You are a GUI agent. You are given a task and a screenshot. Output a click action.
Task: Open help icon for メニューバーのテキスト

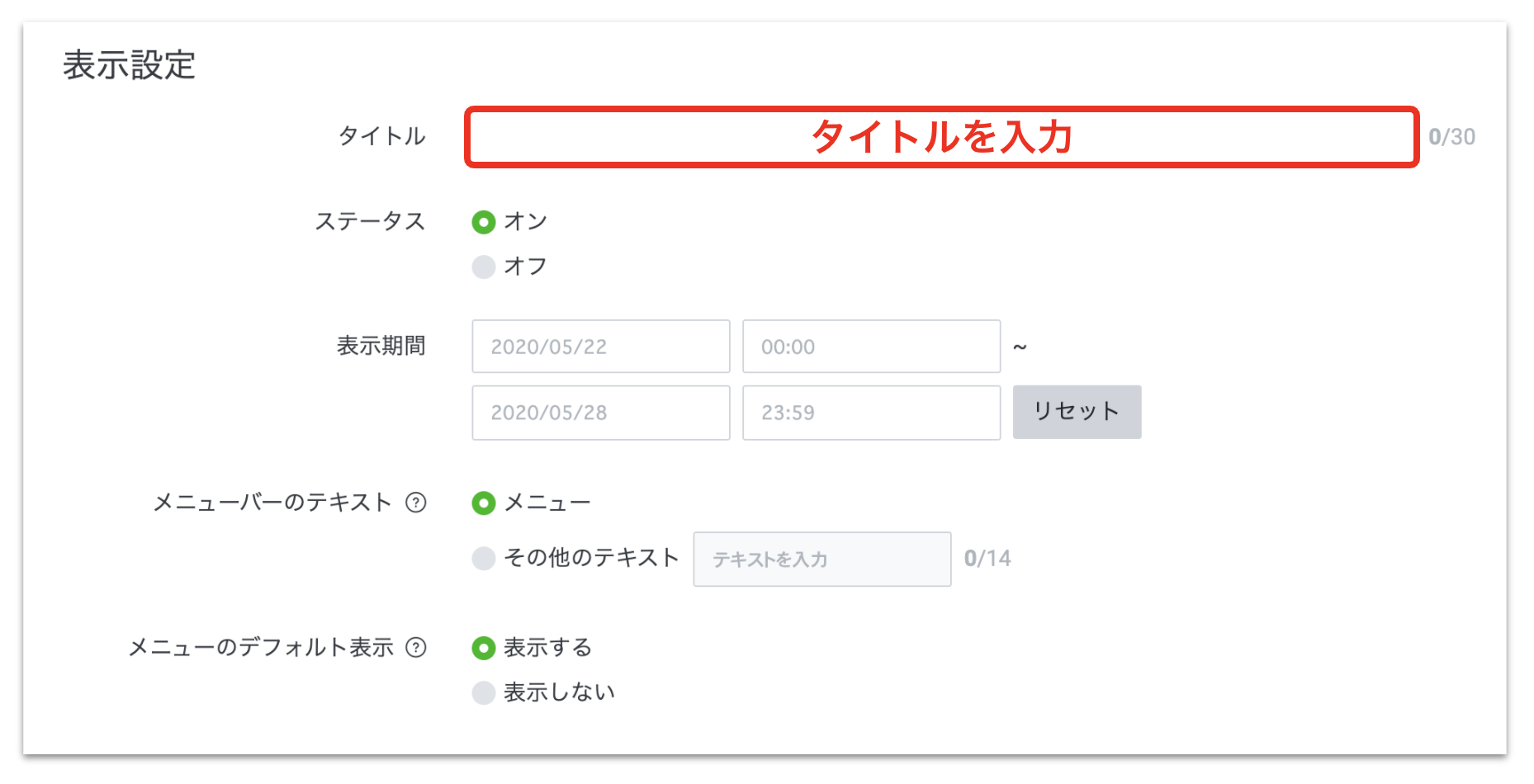(416, 503)
